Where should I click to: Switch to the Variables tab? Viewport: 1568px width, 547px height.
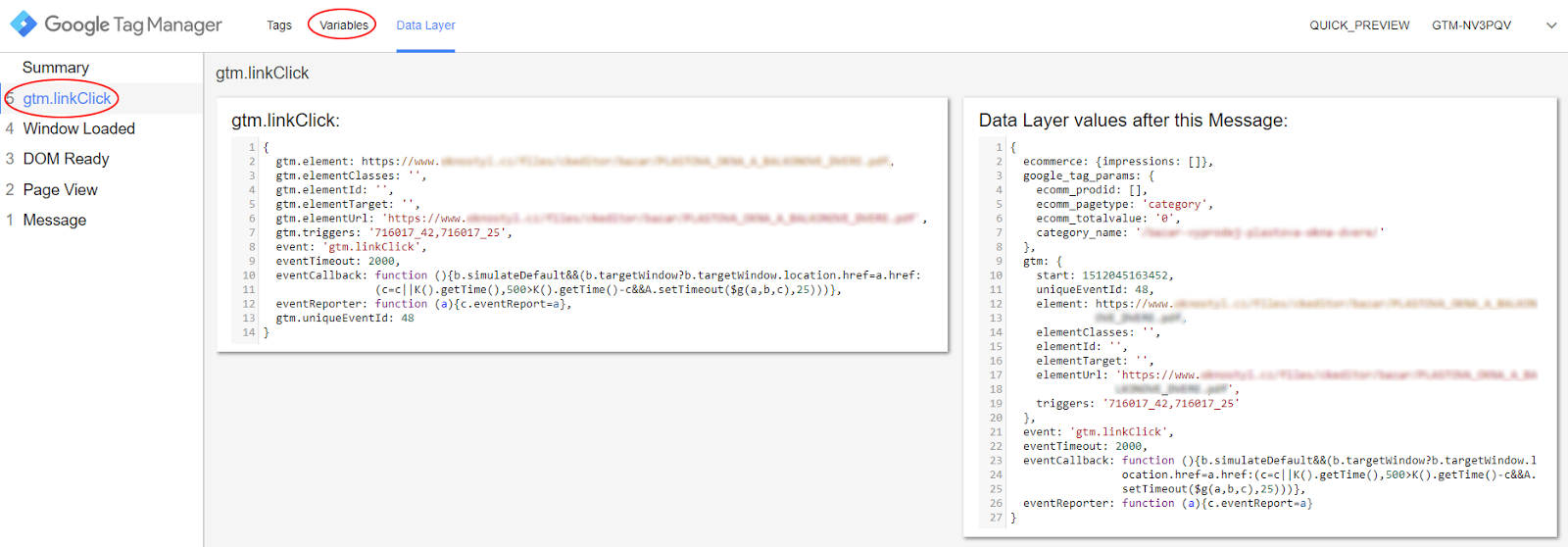pyautogui.click(x=344, y=25)
